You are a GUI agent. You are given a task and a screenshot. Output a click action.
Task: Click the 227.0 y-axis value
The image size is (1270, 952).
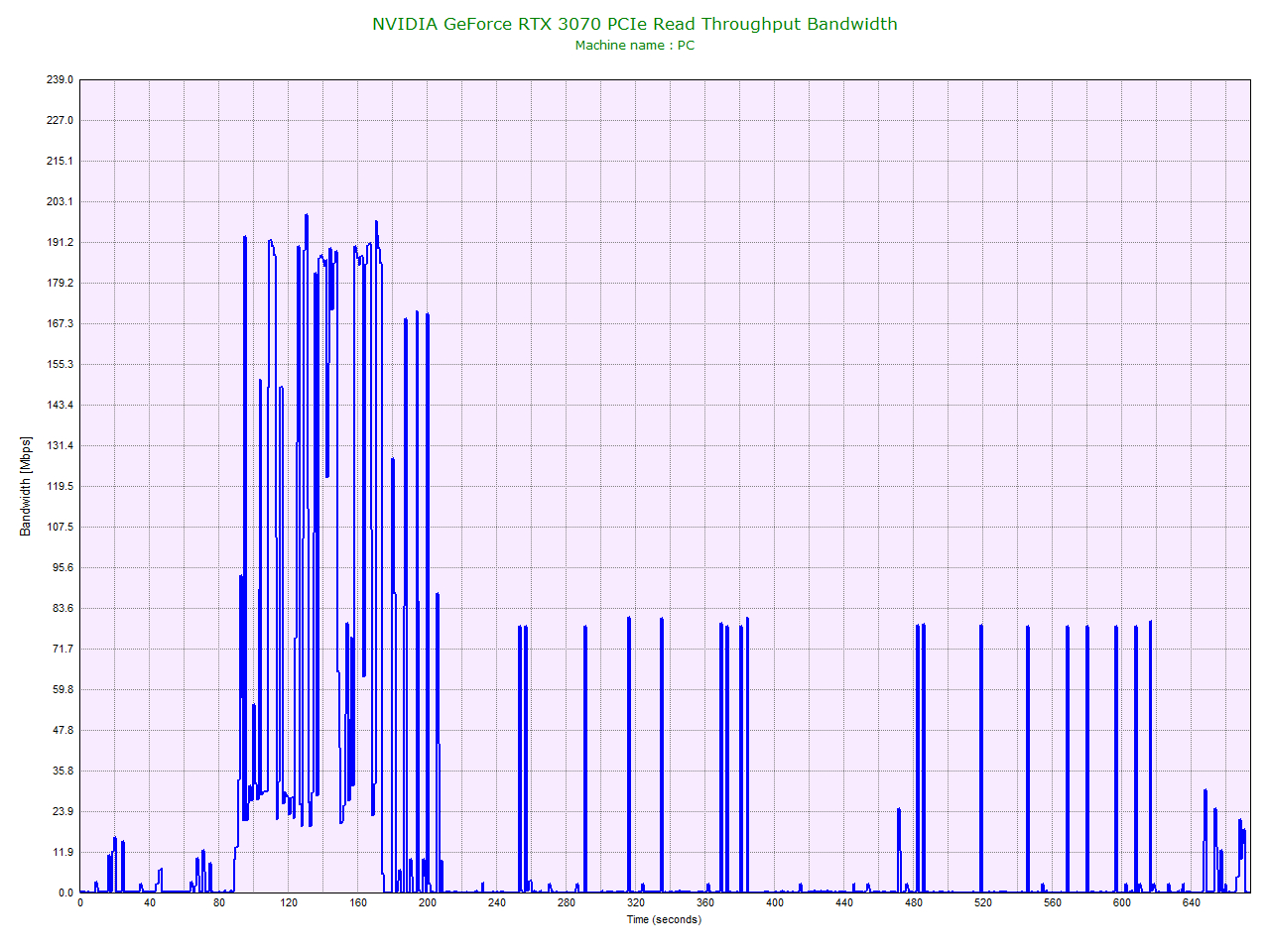click(x=61, y=120)
